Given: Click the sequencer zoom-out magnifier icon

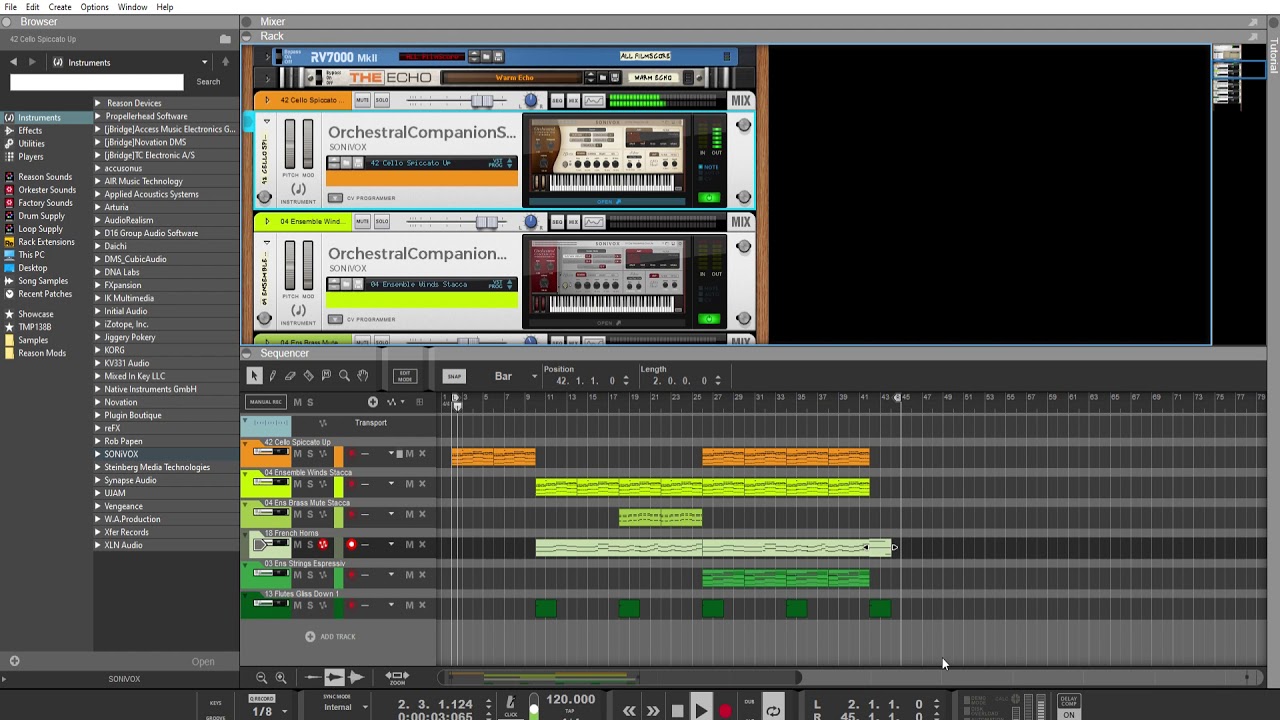Looking at the screenshot, I should pyautogui.click(x=261, y=677).
